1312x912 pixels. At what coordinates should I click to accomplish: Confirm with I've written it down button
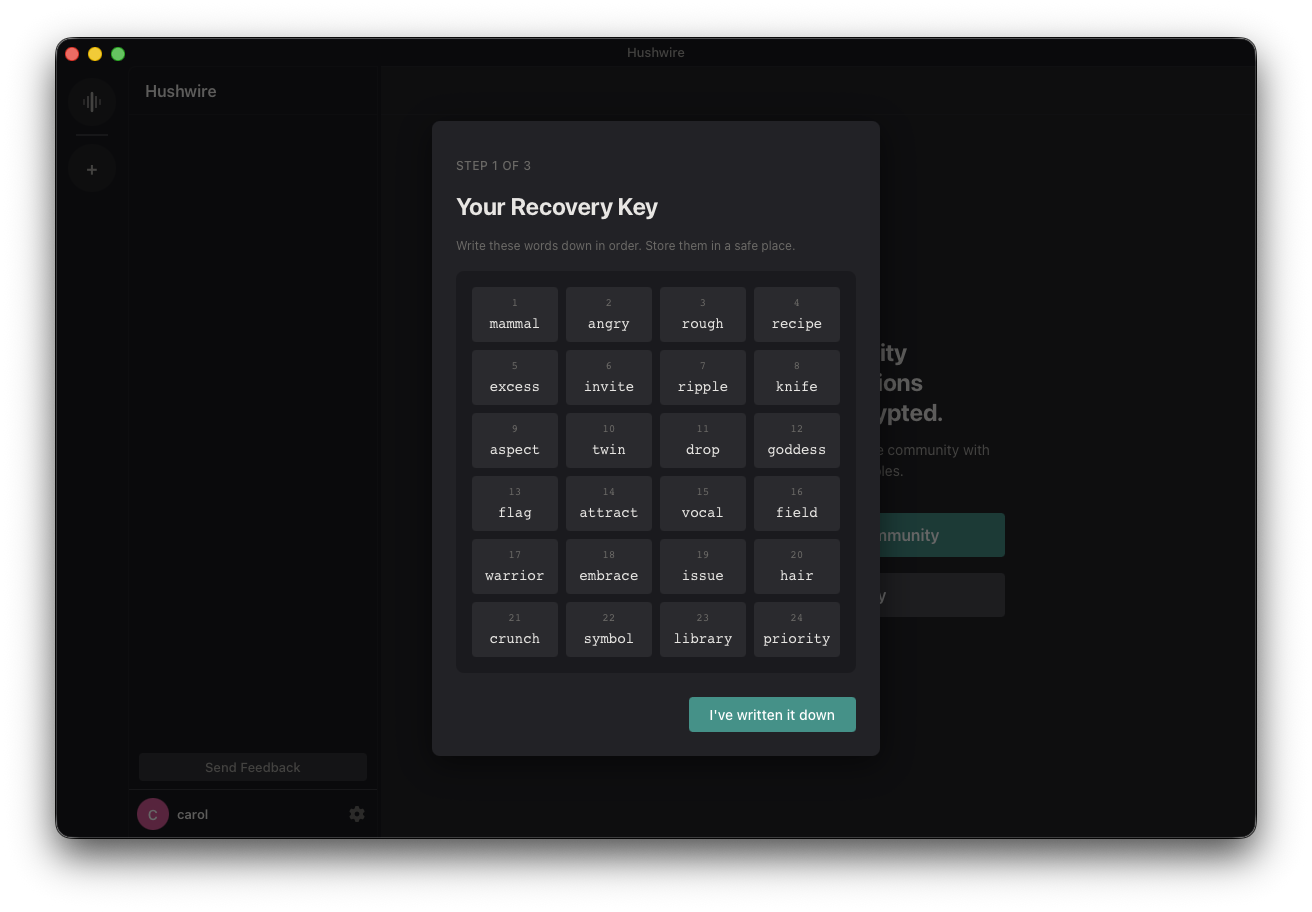pos(772,714)
